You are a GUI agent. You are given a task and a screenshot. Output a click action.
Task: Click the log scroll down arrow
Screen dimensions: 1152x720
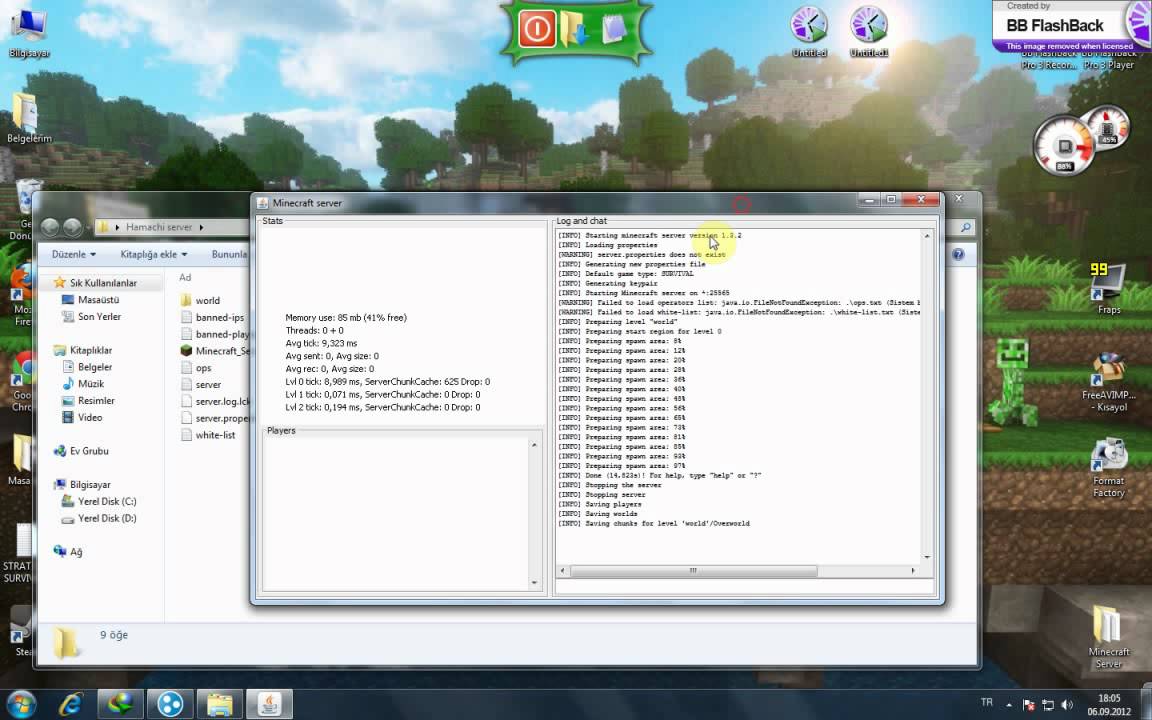pyautogui.click(x=926, y=557)
